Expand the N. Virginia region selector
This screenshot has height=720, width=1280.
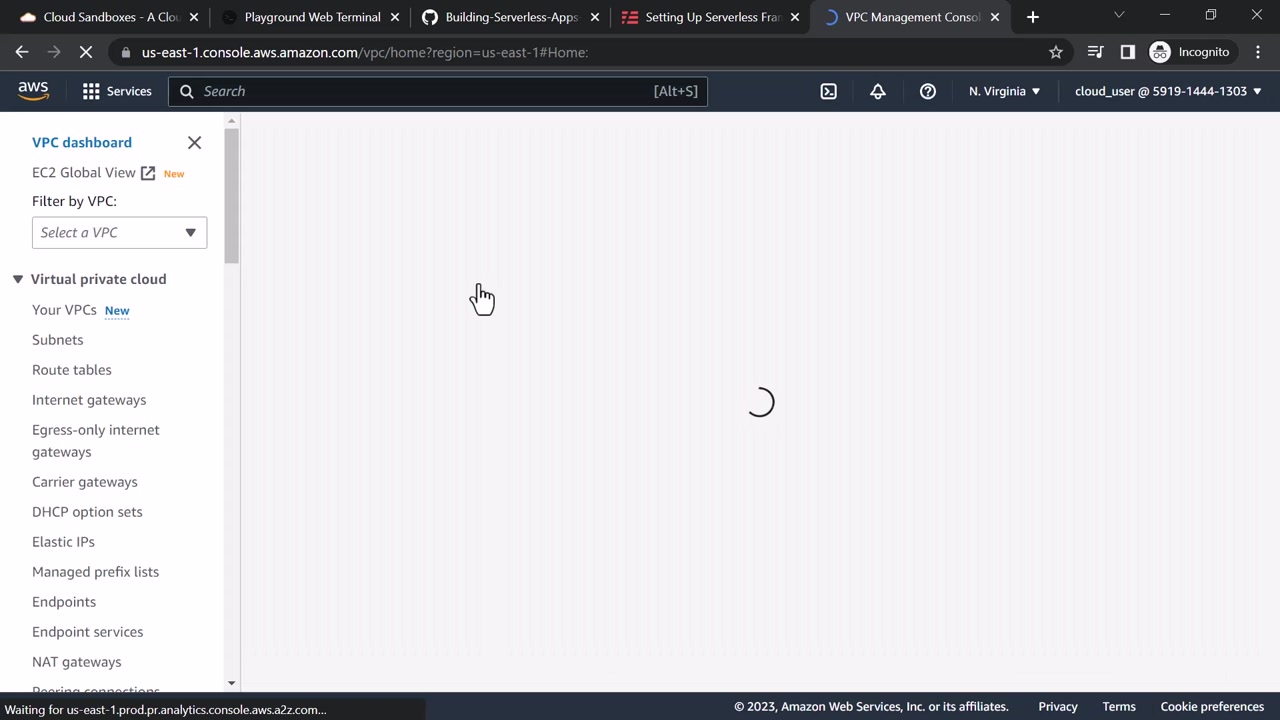click(1004, 91)
